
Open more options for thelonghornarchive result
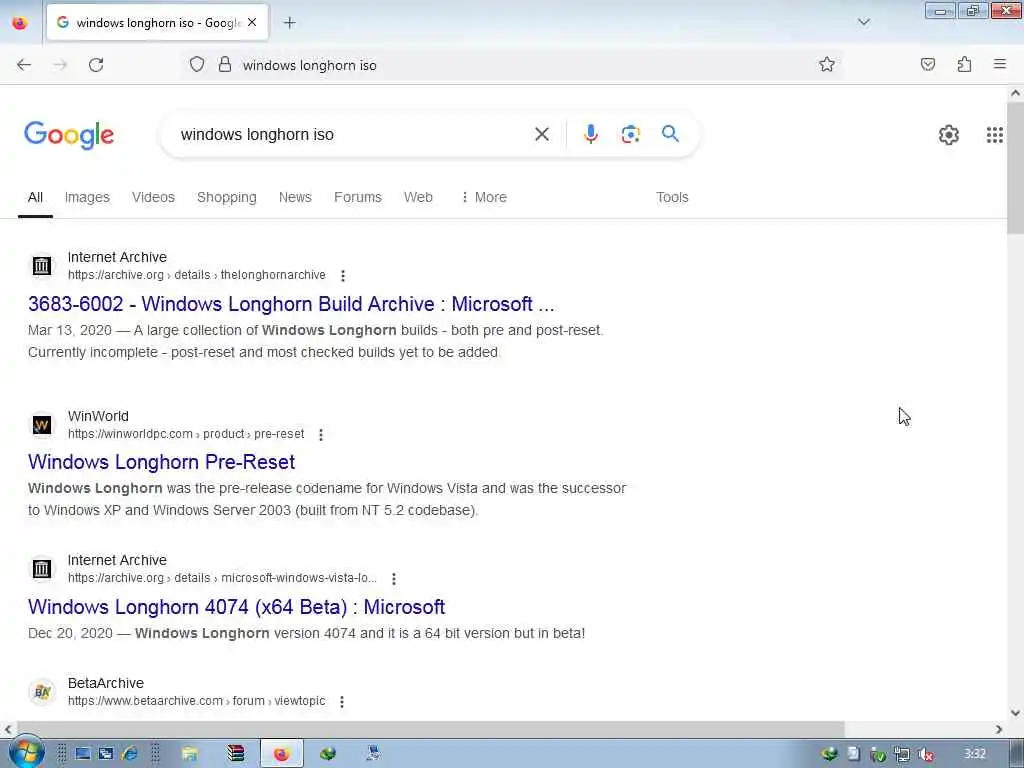click(x=343, y=276)
